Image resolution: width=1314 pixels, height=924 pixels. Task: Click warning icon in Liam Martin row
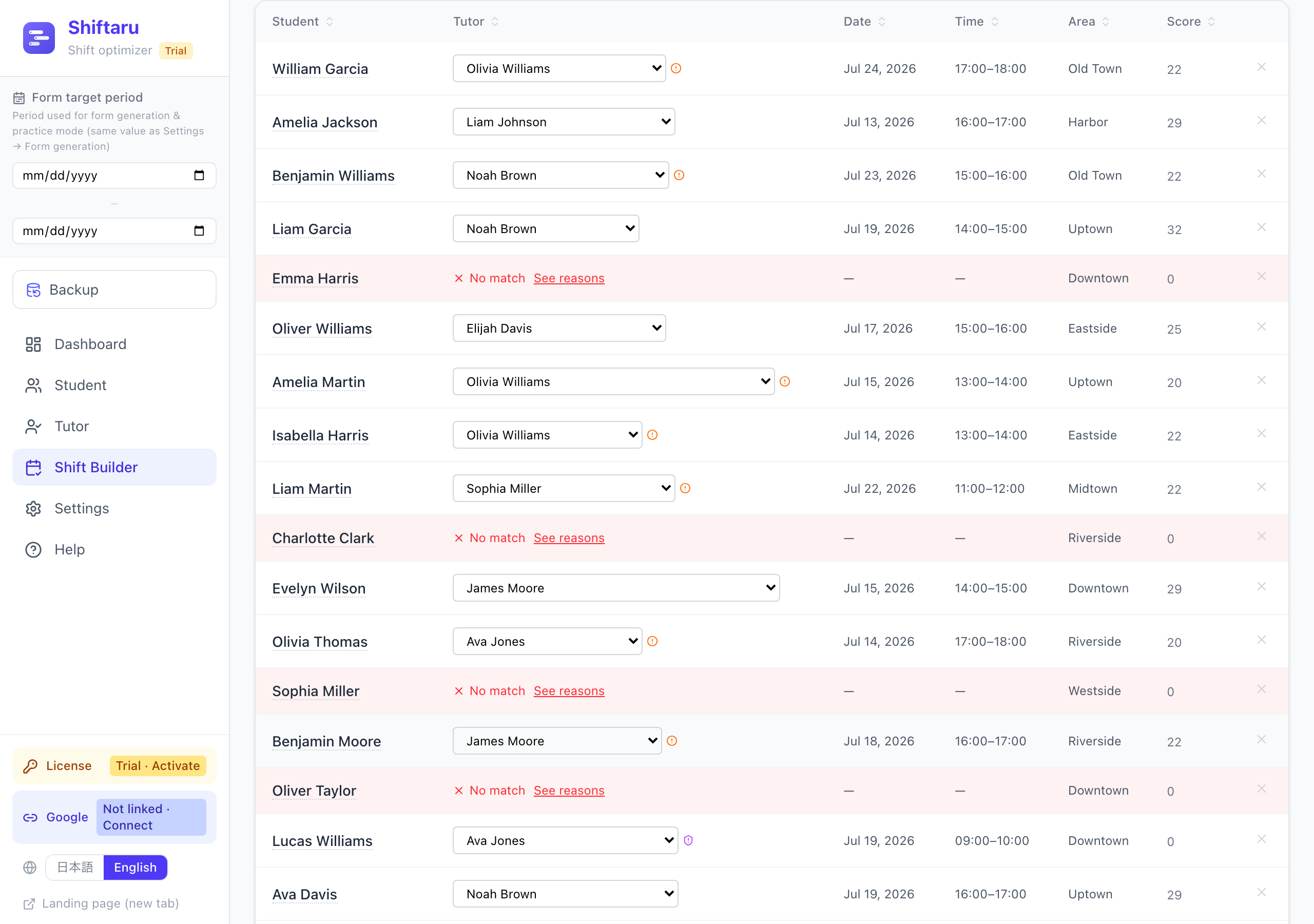click(x=685, y=488)
